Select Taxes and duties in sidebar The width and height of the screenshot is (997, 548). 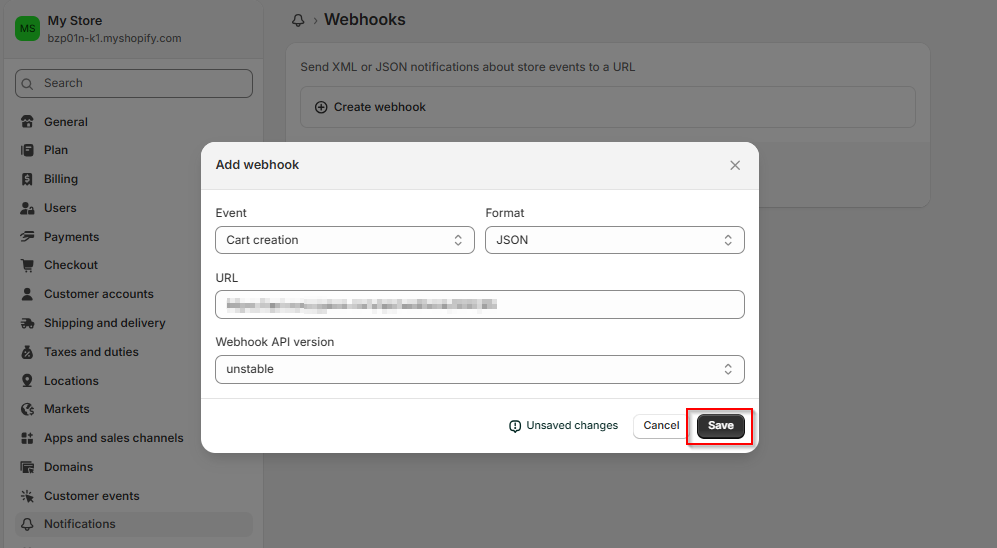pyautogui.click(x=91, y=352)
